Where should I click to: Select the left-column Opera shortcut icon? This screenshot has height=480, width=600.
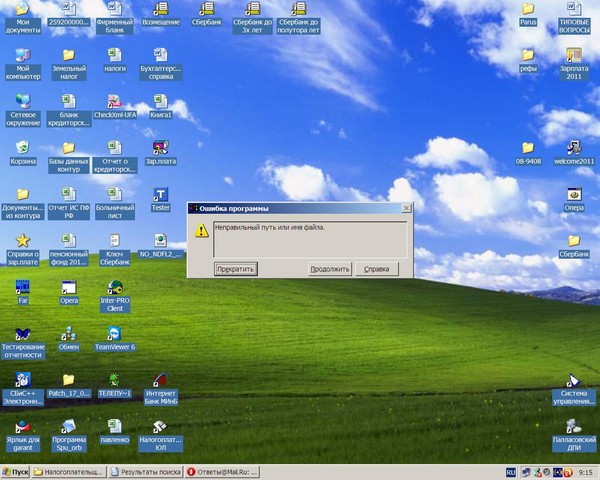69,292
